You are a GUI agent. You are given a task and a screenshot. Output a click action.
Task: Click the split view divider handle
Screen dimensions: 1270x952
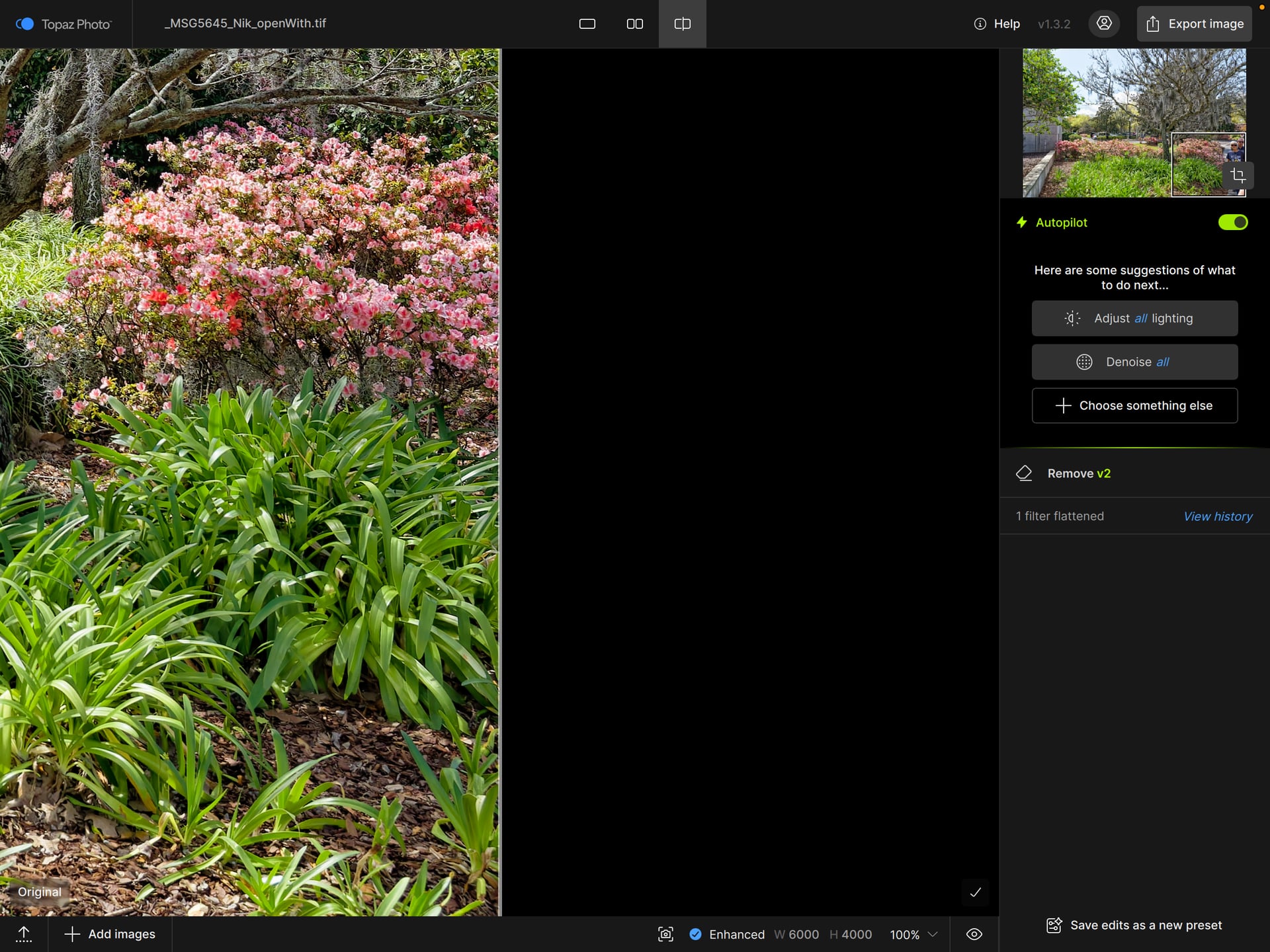pyautogui.click(x=501, y=481)
